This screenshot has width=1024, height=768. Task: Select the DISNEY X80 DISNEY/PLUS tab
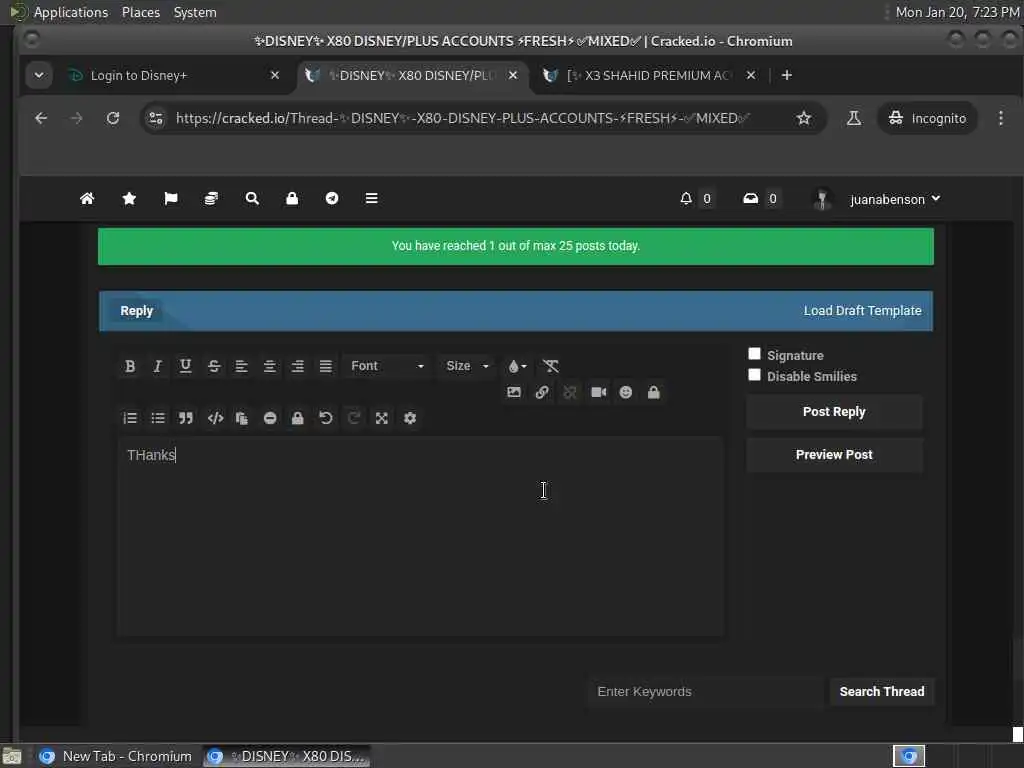coord(413,75)
